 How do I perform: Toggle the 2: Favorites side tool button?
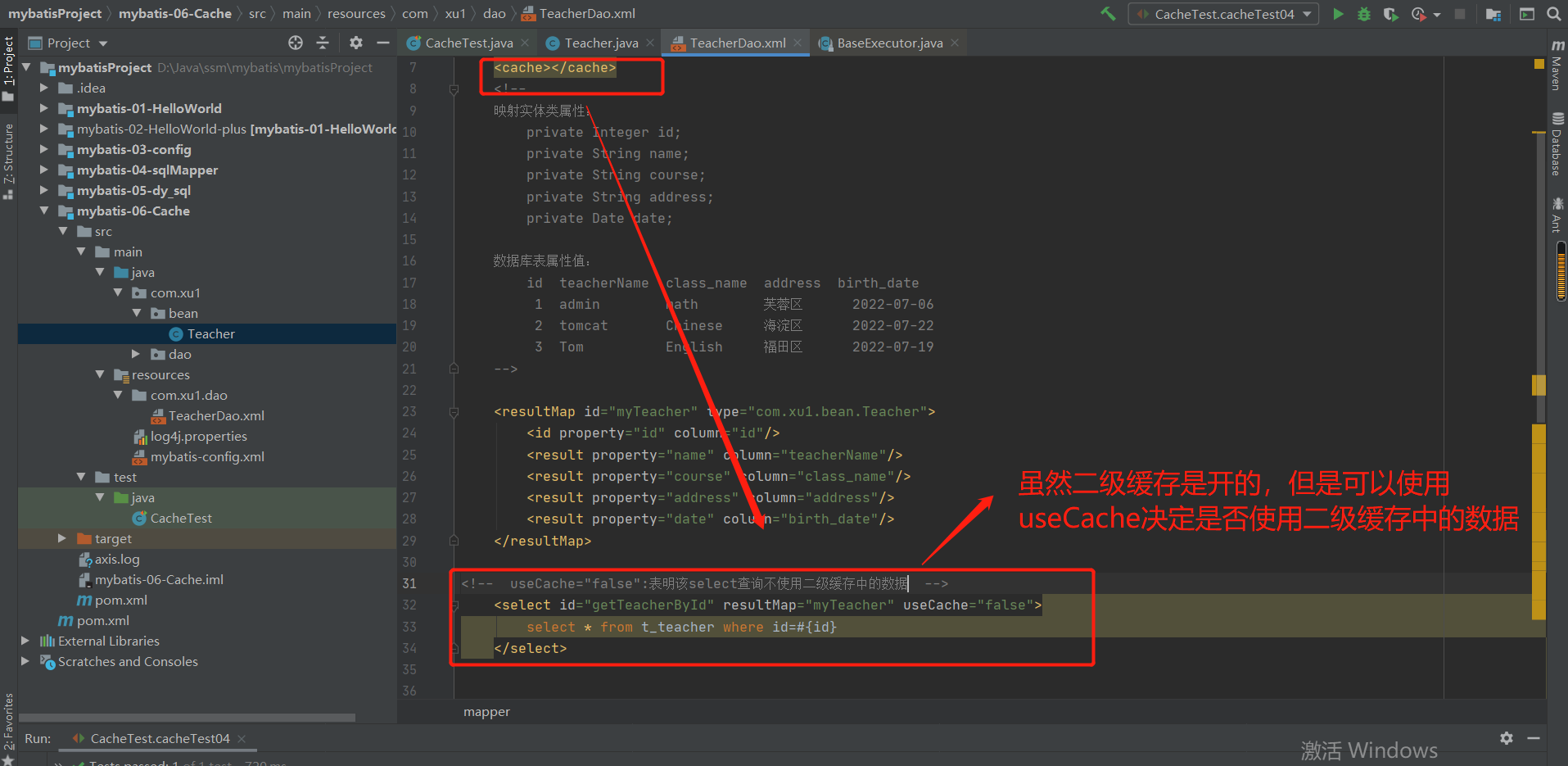[8, 728]
